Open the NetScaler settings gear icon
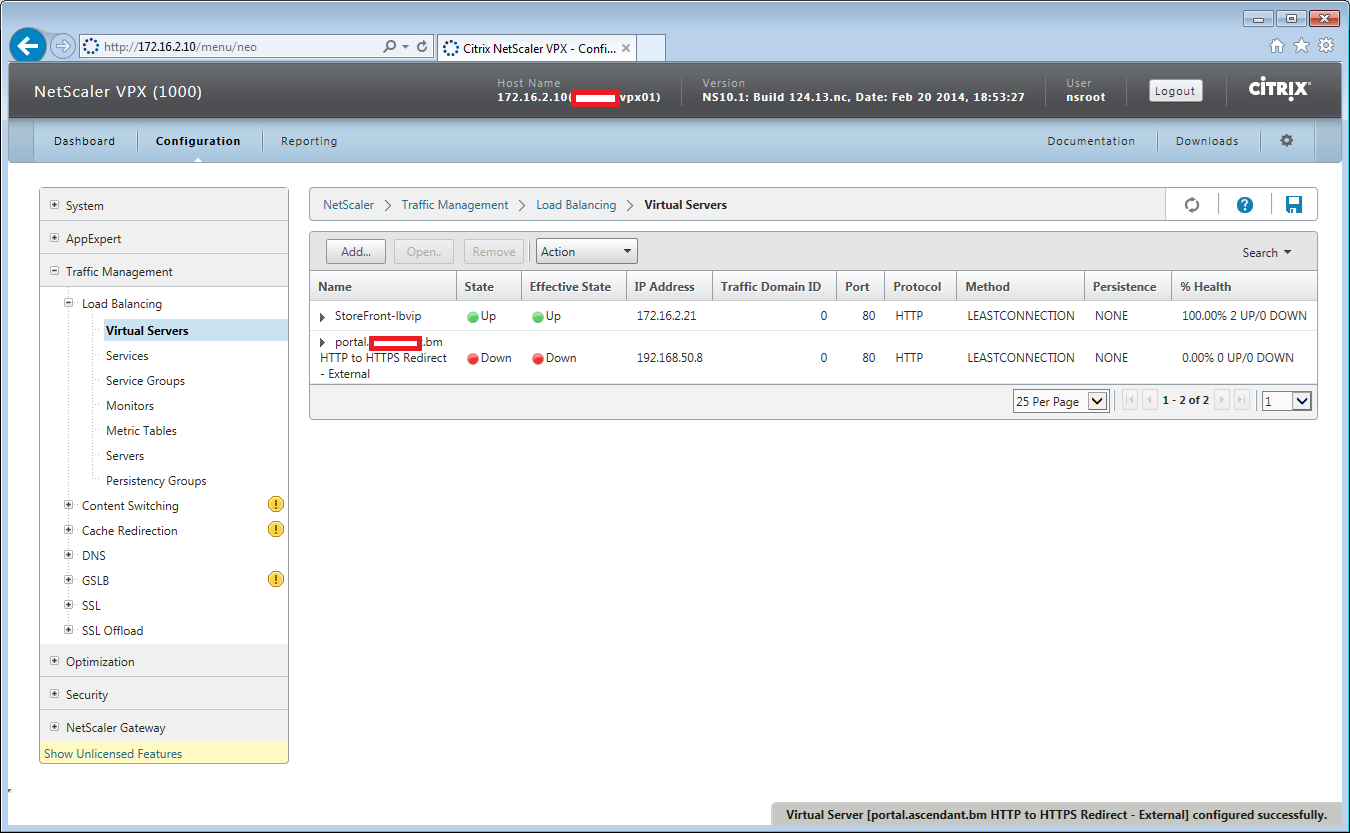Image resolution: width=1350 pixels, height=833 pixels. (1287, 141)
